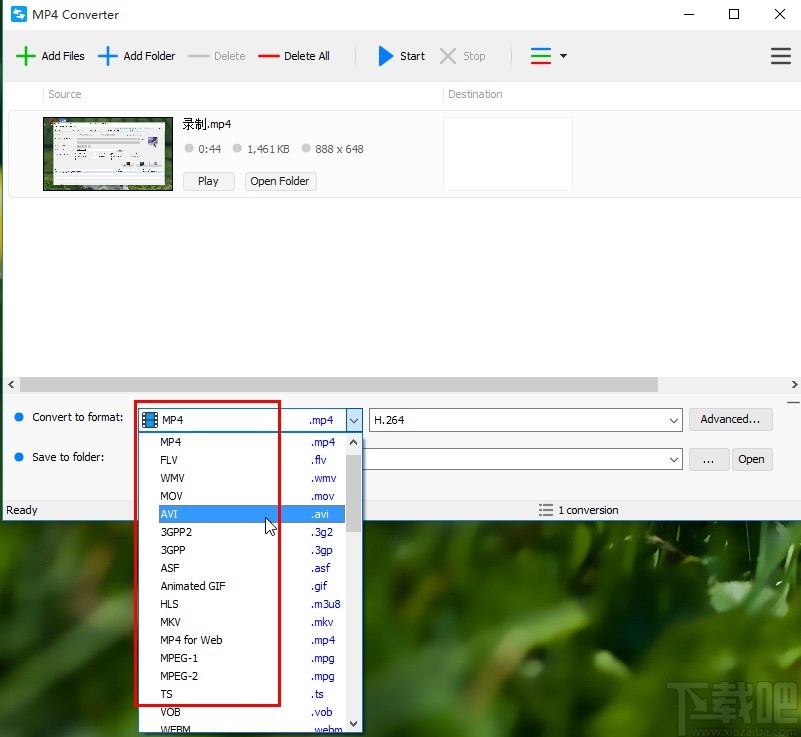Maximize the MP4 Converter window

pos(734,14)
